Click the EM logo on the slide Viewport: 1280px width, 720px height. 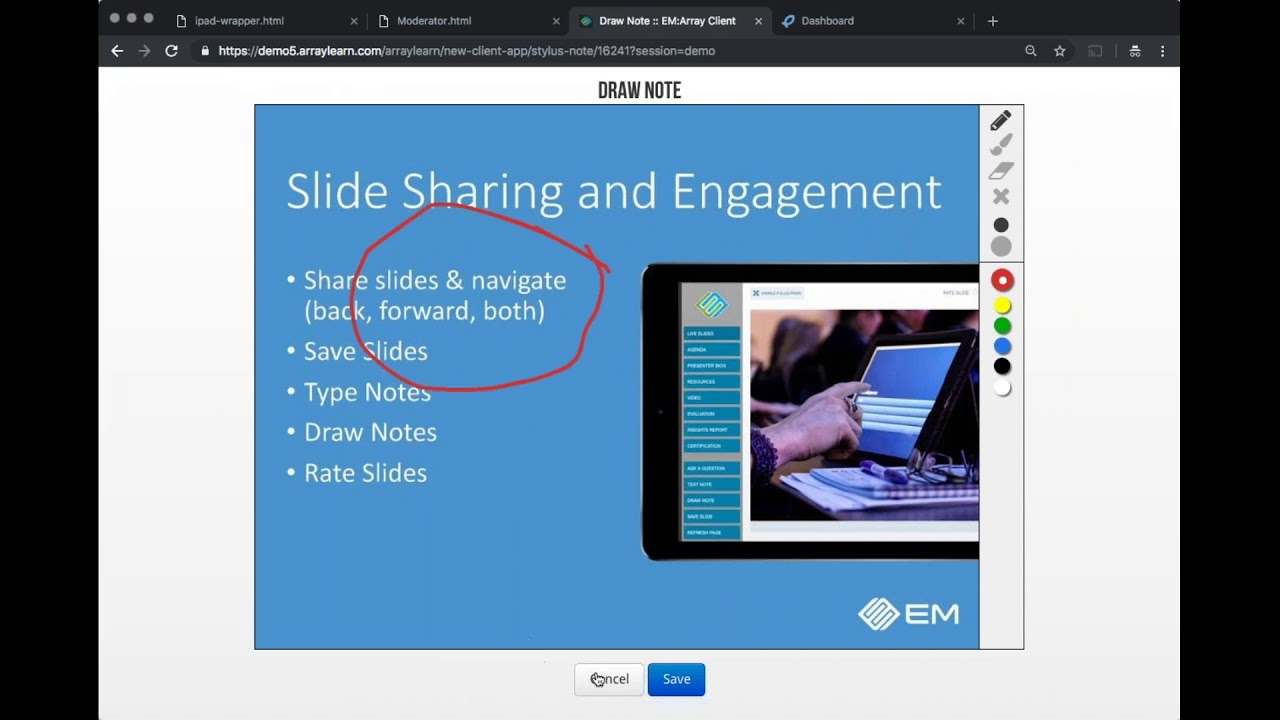point(909,614)
